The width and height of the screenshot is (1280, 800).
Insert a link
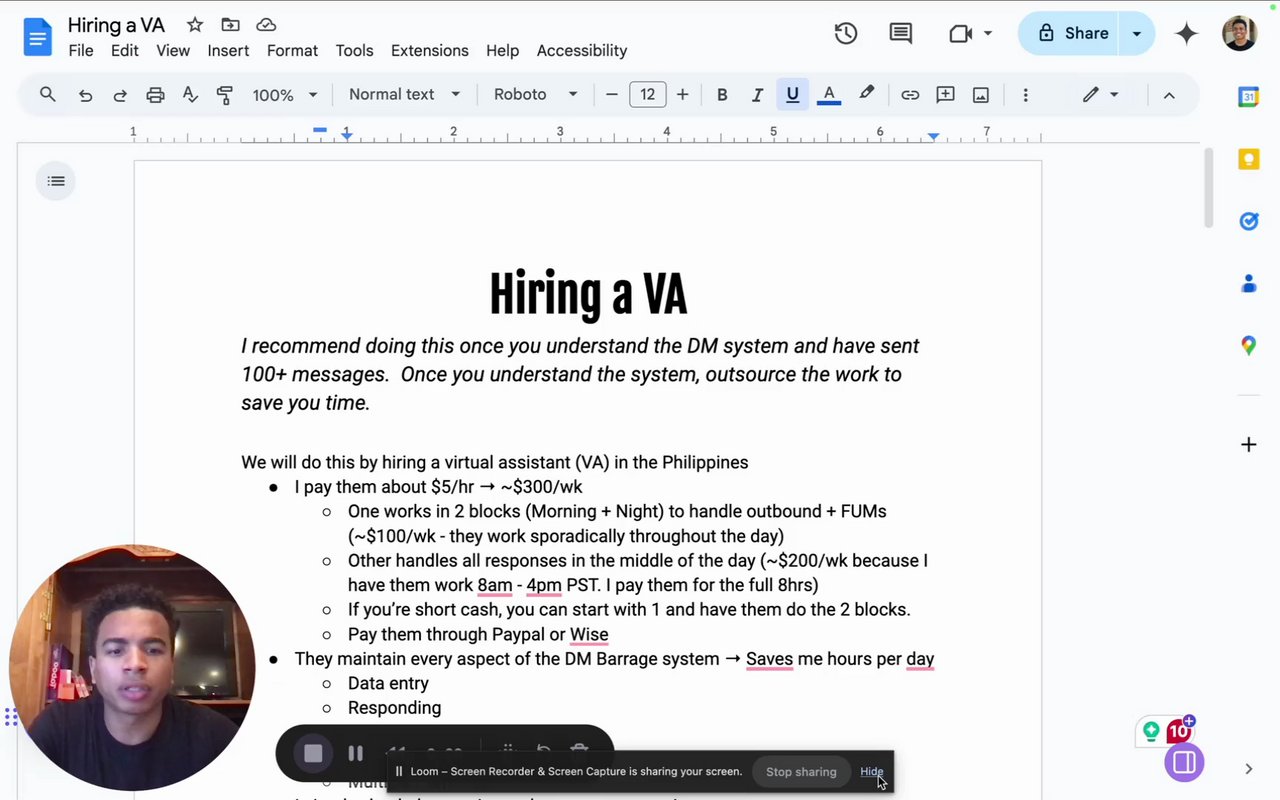[x=910, y=95]
